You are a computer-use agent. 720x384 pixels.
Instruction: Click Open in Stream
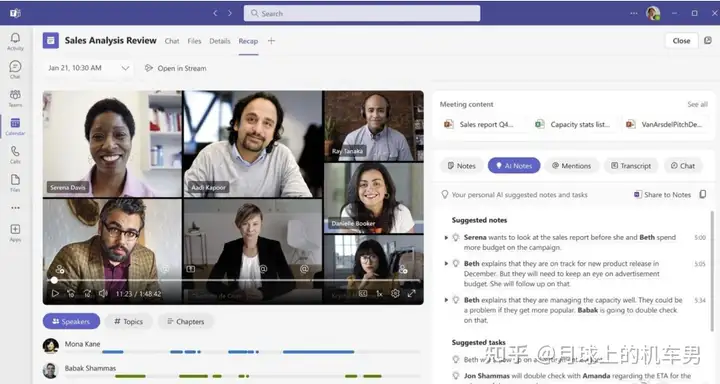coord(175,68)
